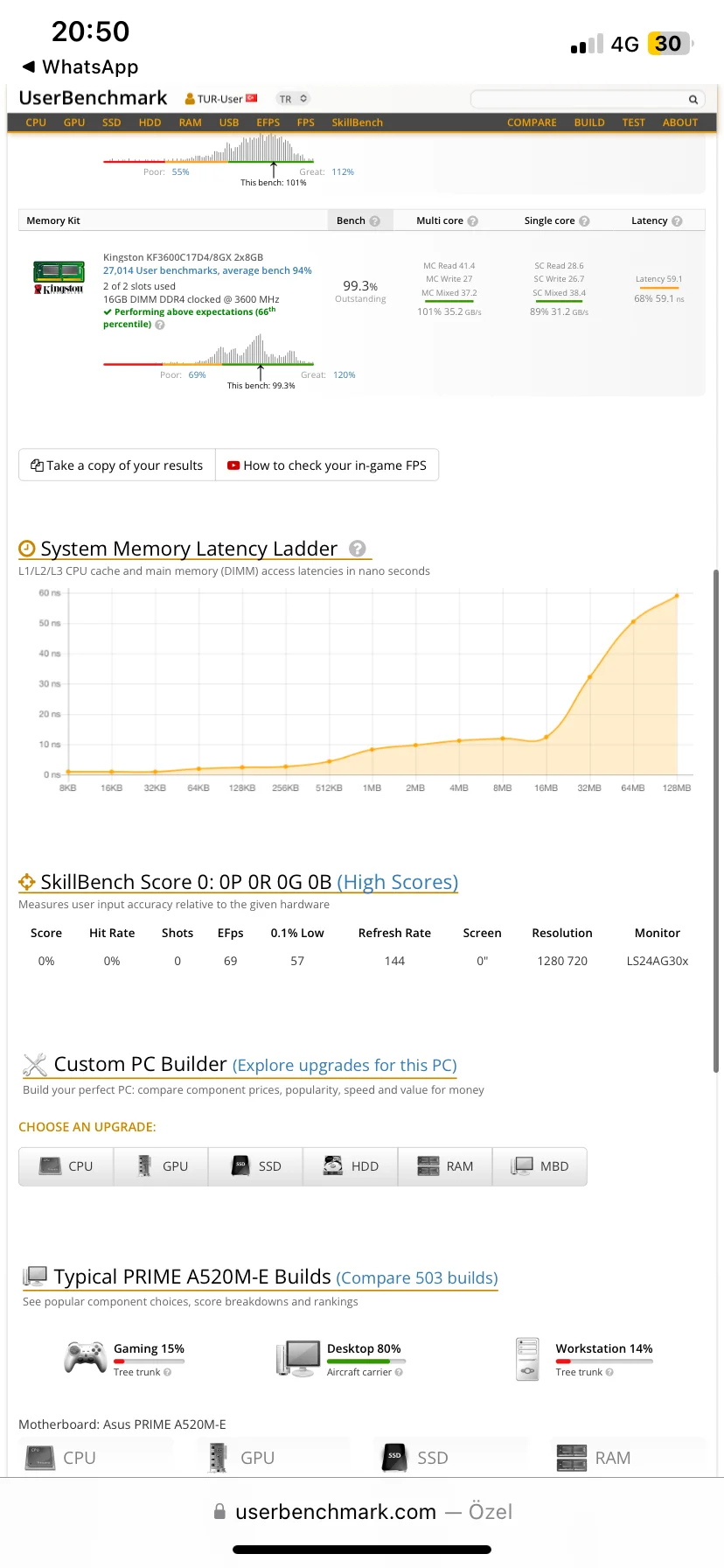Open the Multi core help icon
This screenshot has height=1568, width=724.
point(473,221)
